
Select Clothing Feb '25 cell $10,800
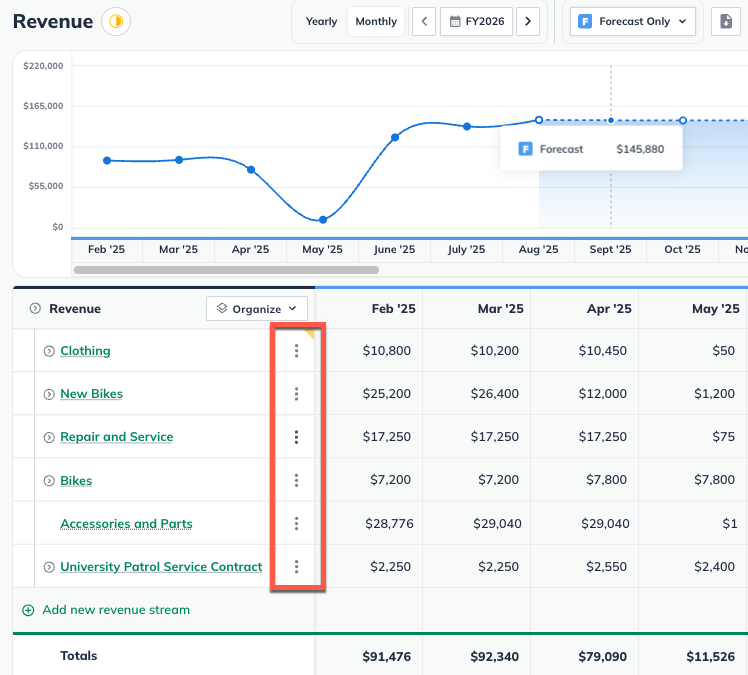pyautogui.click(x=386, y=351)
